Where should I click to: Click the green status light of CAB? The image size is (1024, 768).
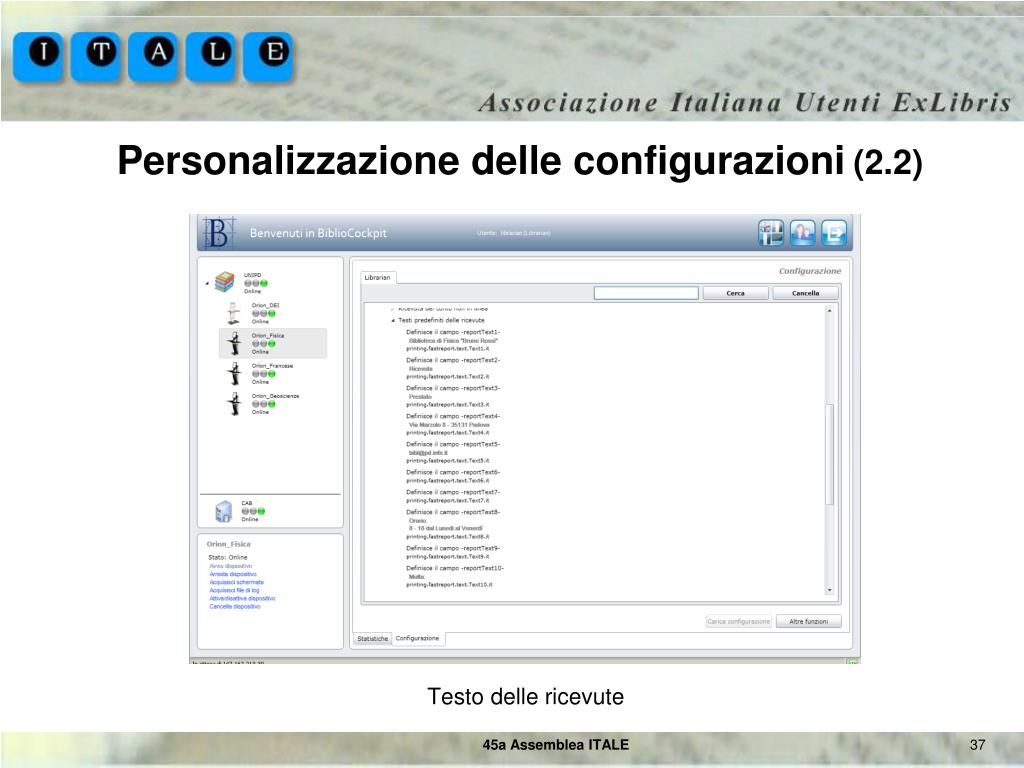point(261,511)
